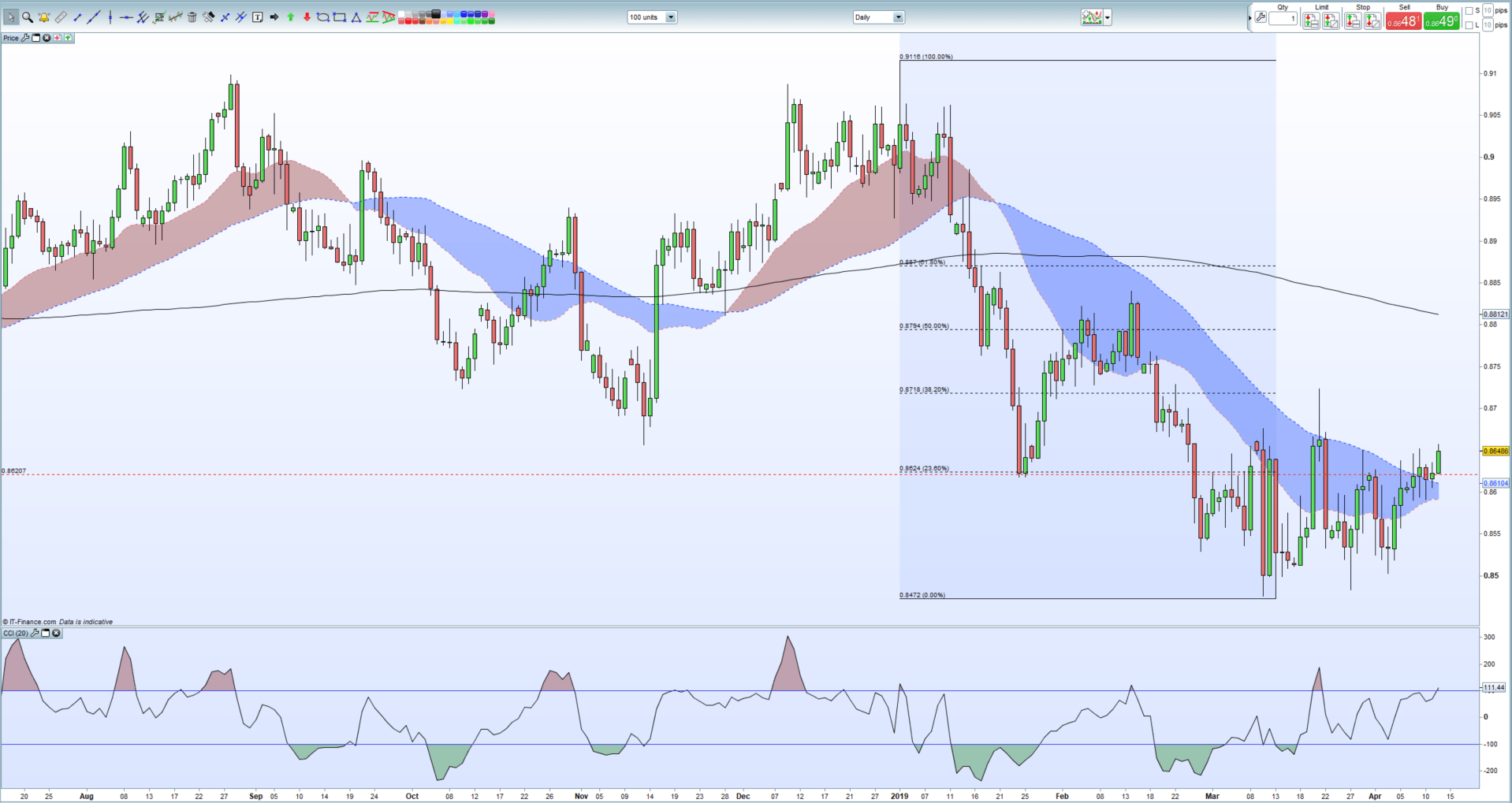Pick the yellow color swatch

[x=449, y=20]
